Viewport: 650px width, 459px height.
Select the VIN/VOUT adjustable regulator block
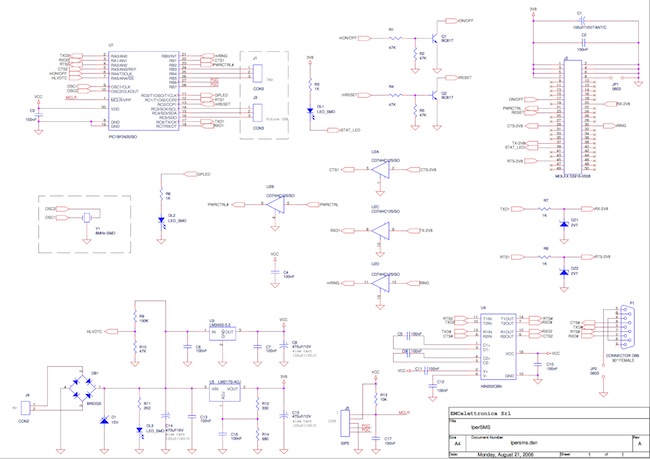click(225, 393)
